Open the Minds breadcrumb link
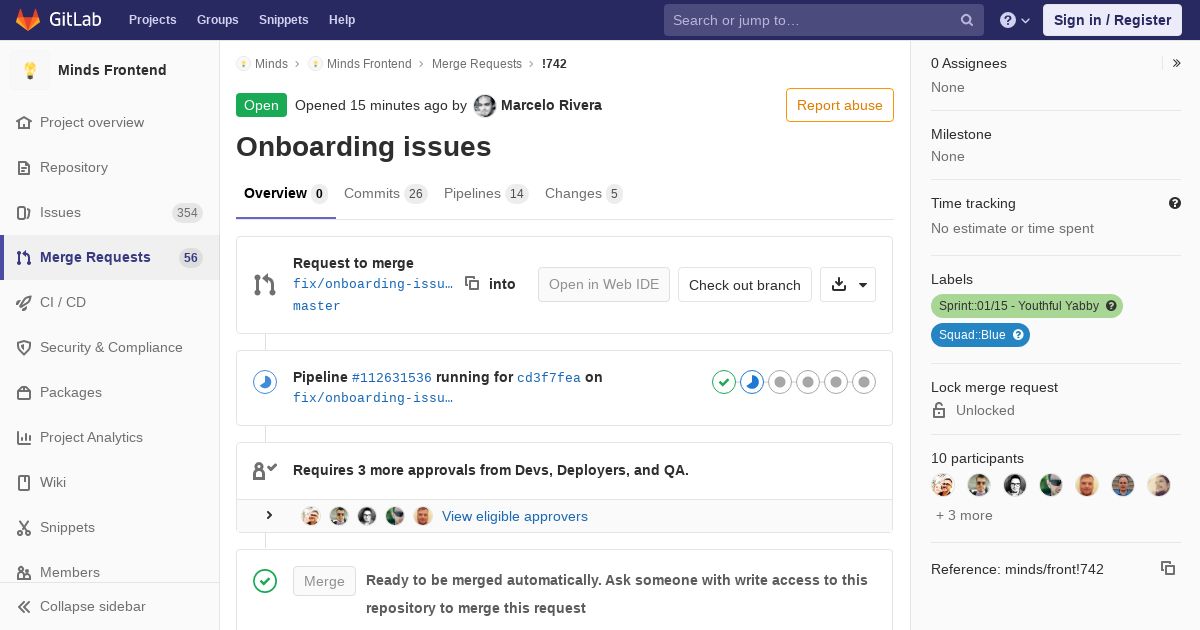 [x=271, y=64]
